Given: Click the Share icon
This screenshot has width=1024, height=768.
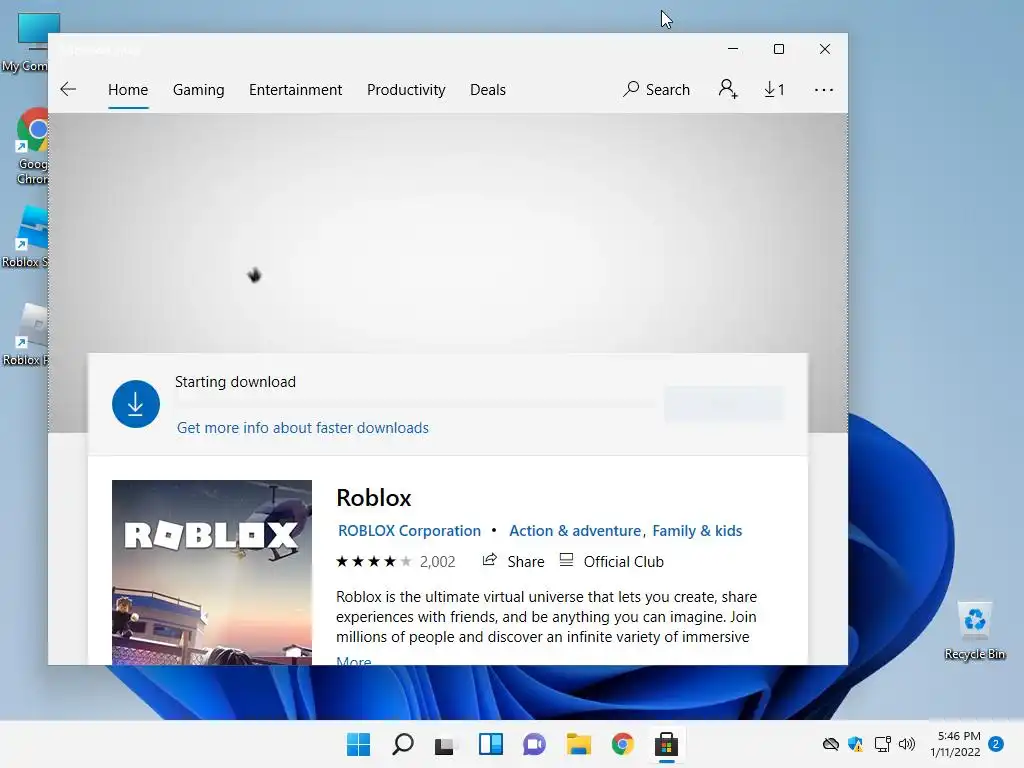Looking at the screenshot, I should (x=490, y=560).
